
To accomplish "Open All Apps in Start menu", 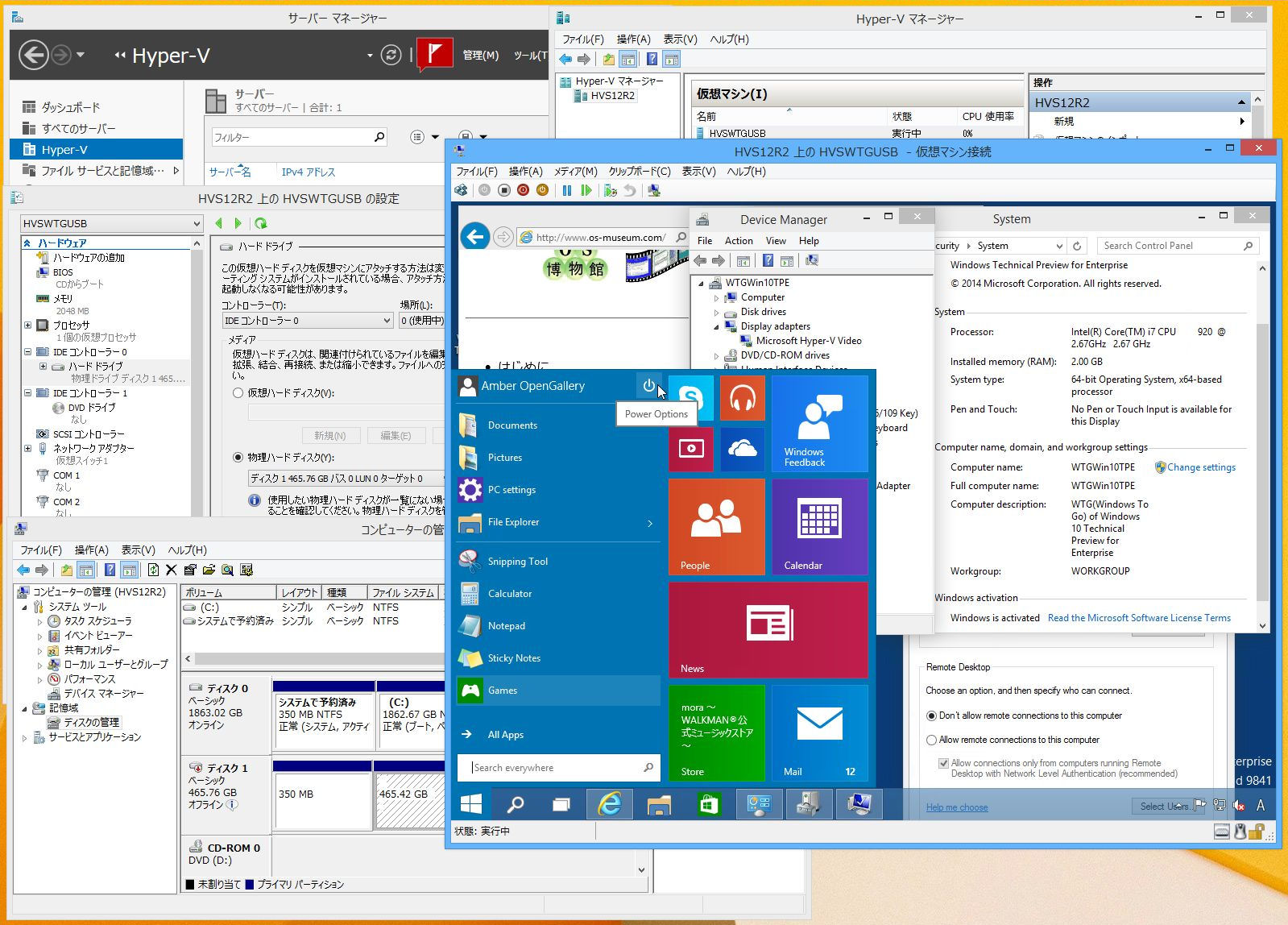I will 505,734.
